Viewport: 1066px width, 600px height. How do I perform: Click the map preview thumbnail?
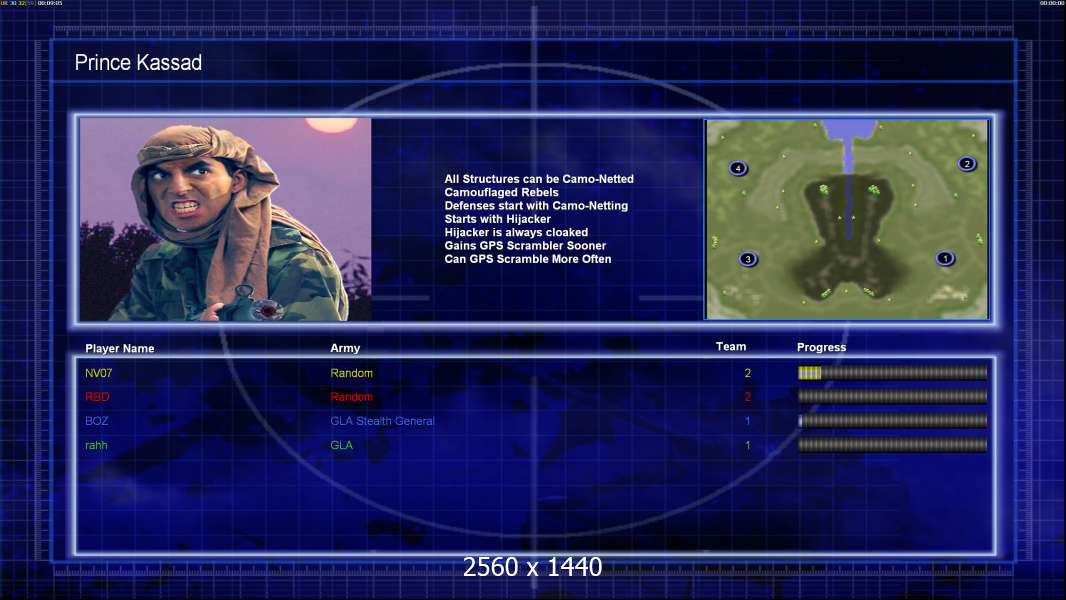(x=846, y=219)
